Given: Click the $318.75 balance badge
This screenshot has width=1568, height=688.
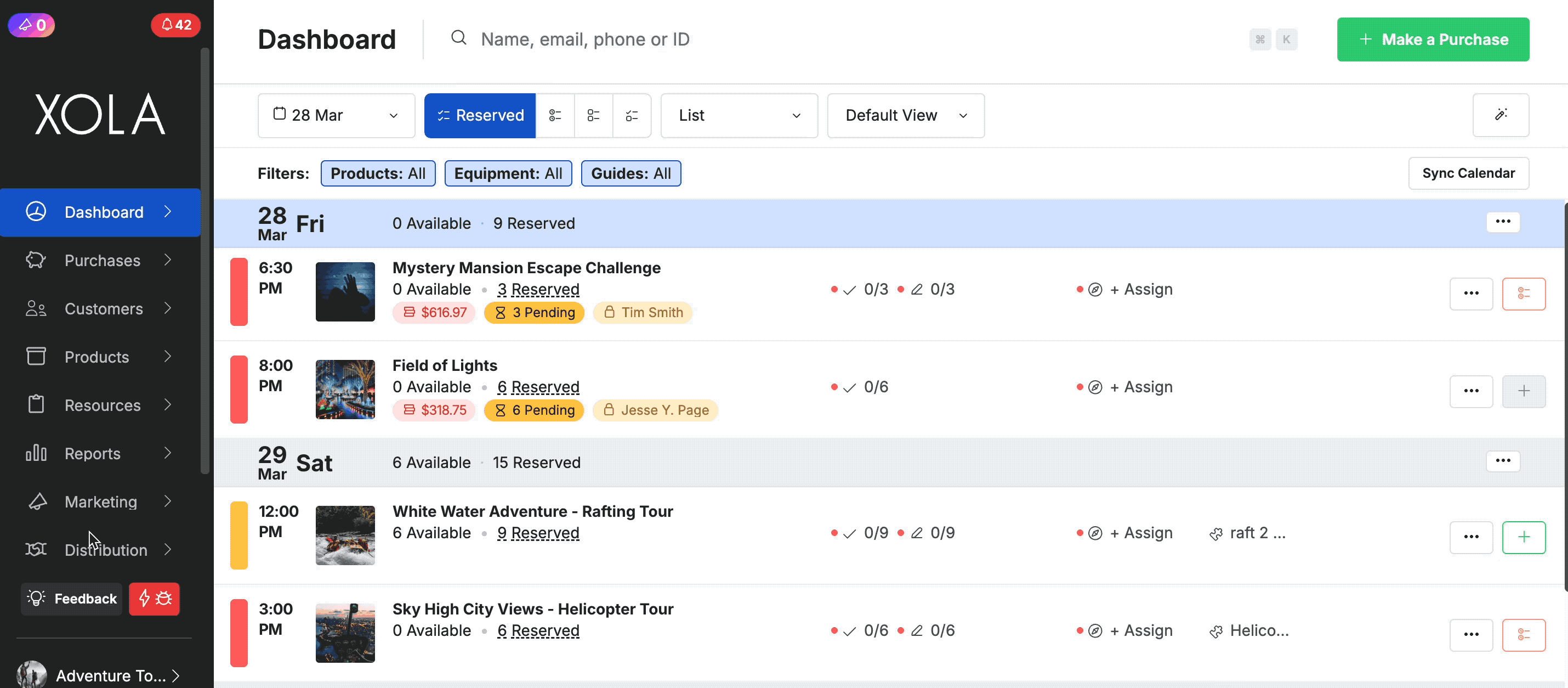Looking at the screenshot, I should click(434, 410).
